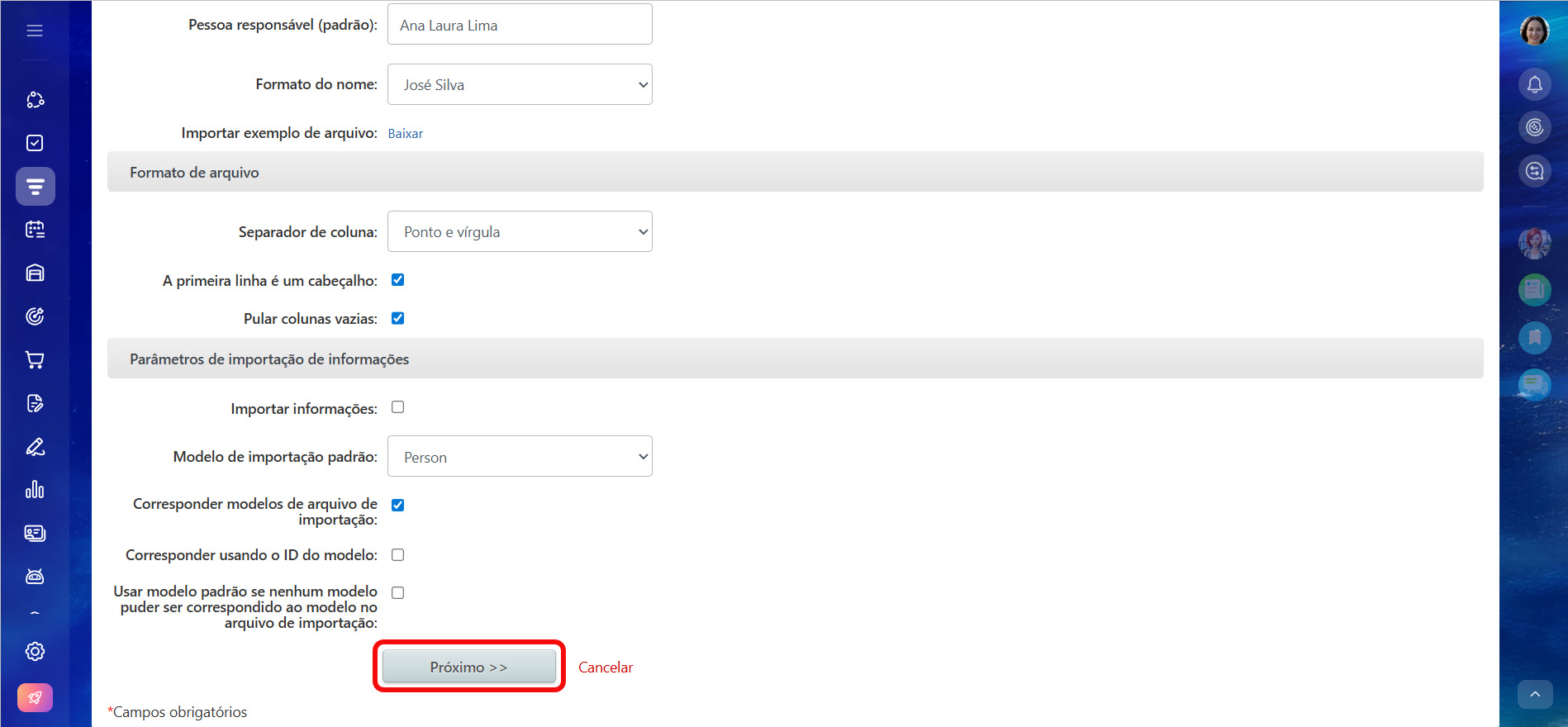This screenshot has width=1568, height=727.
Task: Open 'Formato do nome' dropdown
Action: pos(520,84)
